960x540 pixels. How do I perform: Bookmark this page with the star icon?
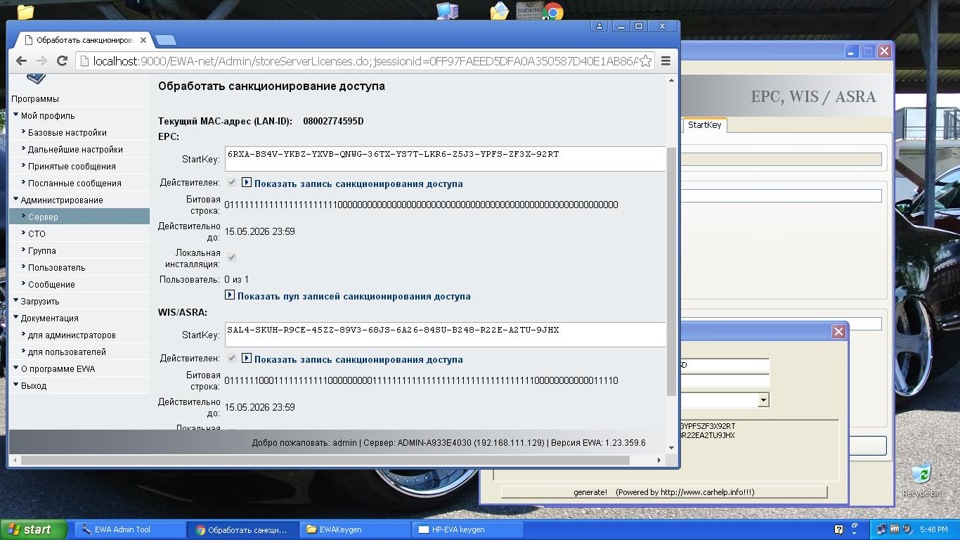click(645, 61)
